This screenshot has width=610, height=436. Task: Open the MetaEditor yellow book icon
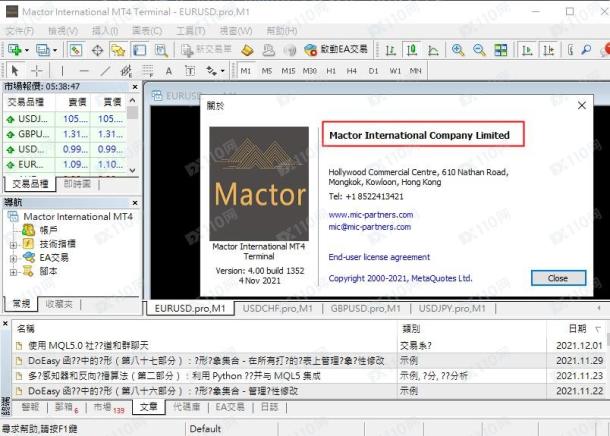click(247, 50)
